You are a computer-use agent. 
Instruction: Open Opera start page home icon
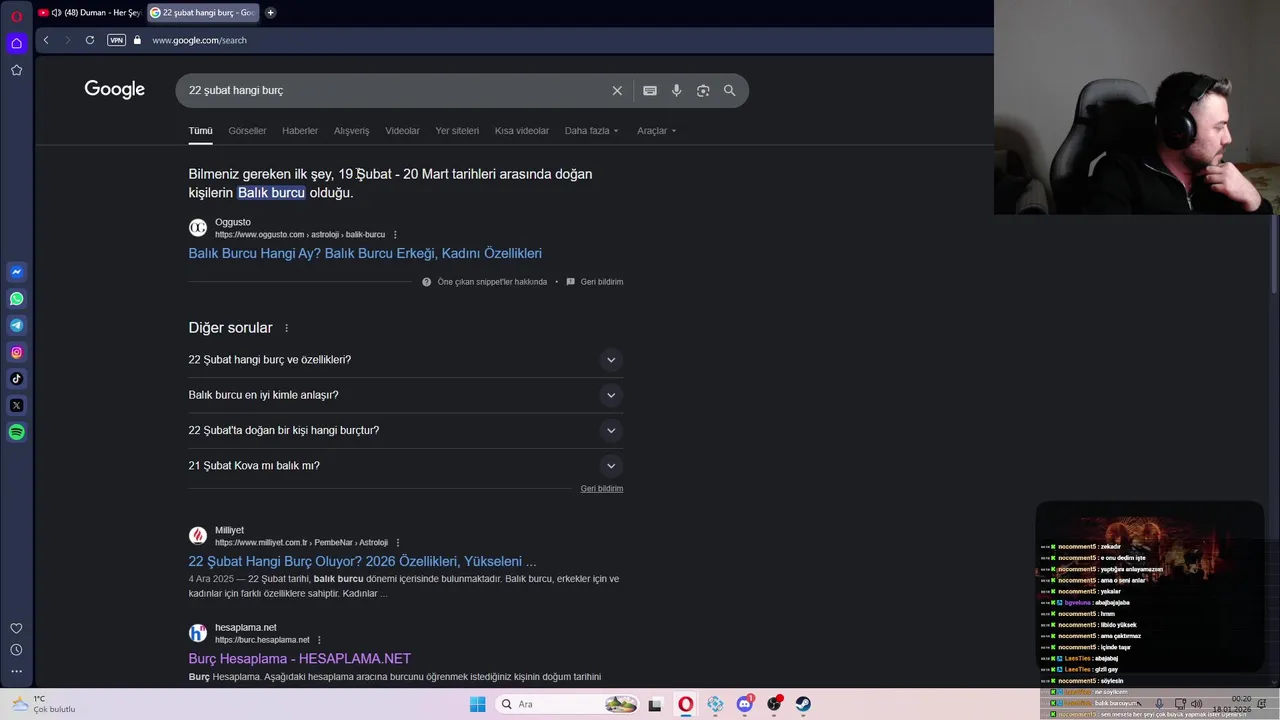pos(16,43)
